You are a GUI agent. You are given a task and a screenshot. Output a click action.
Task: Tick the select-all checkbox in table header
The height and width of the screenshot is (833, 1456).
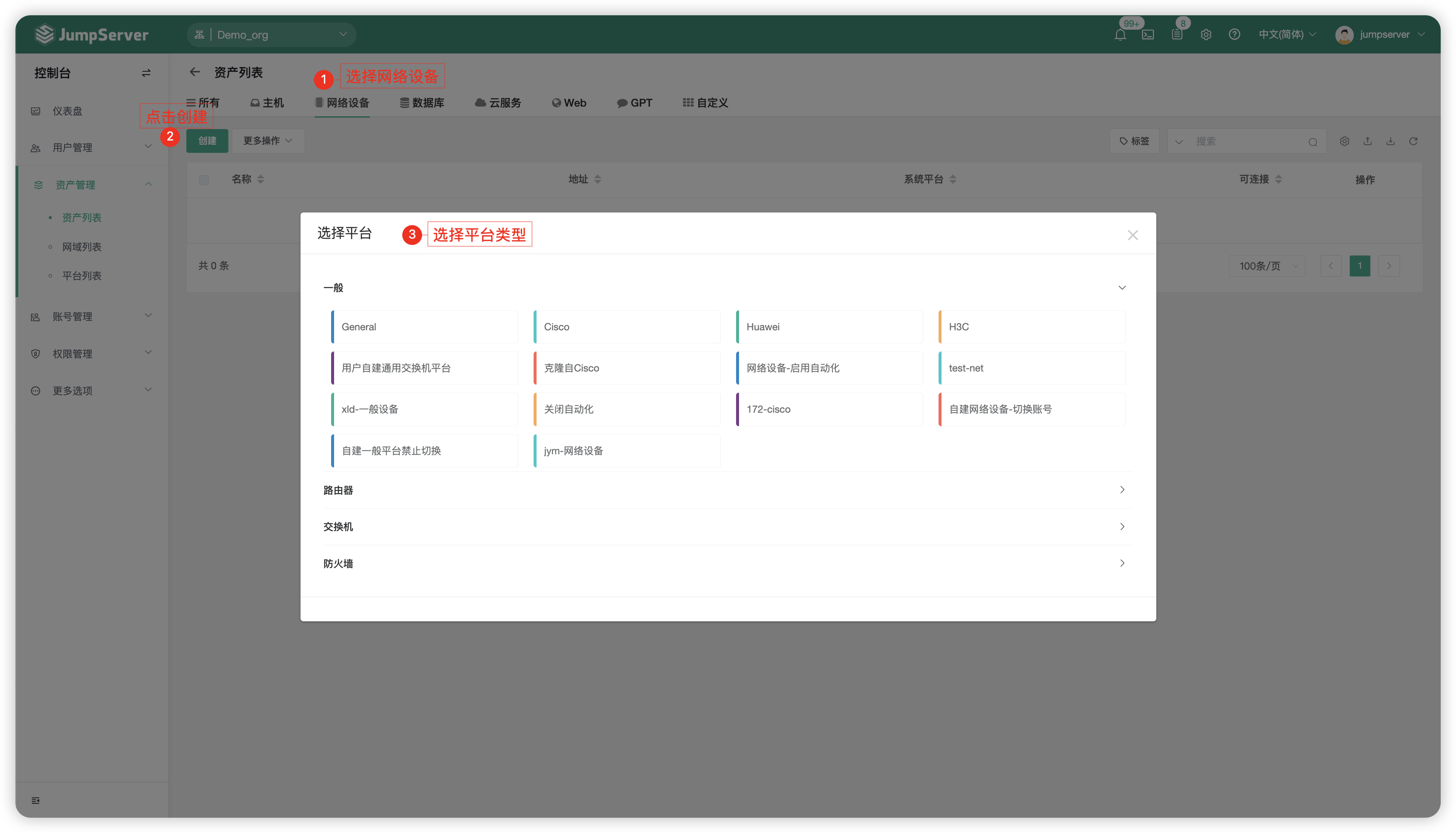tap(204, 180)
